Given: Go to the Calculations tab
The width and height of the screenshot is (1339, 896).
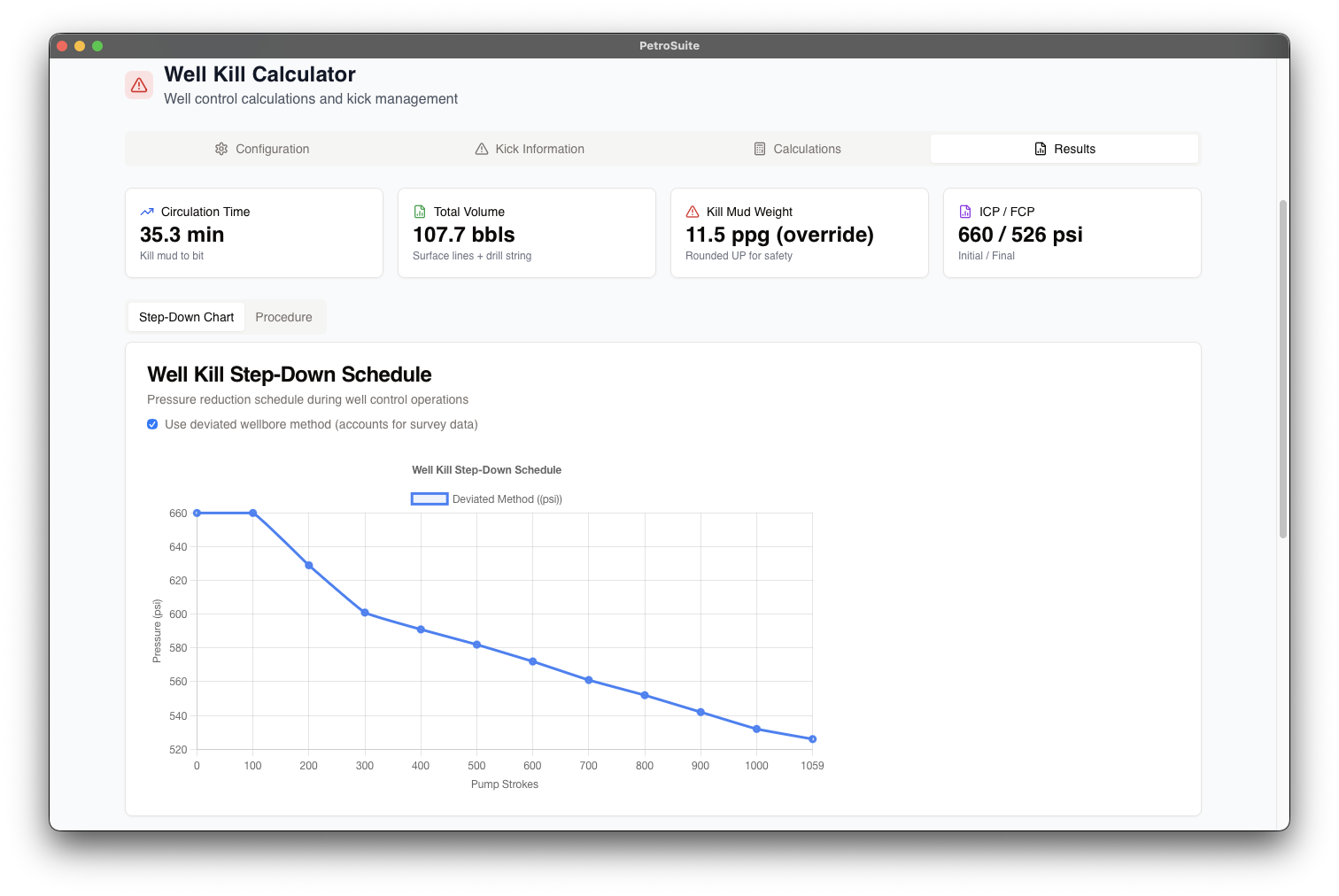Looking at the screenshot, I should coord(796,149).
